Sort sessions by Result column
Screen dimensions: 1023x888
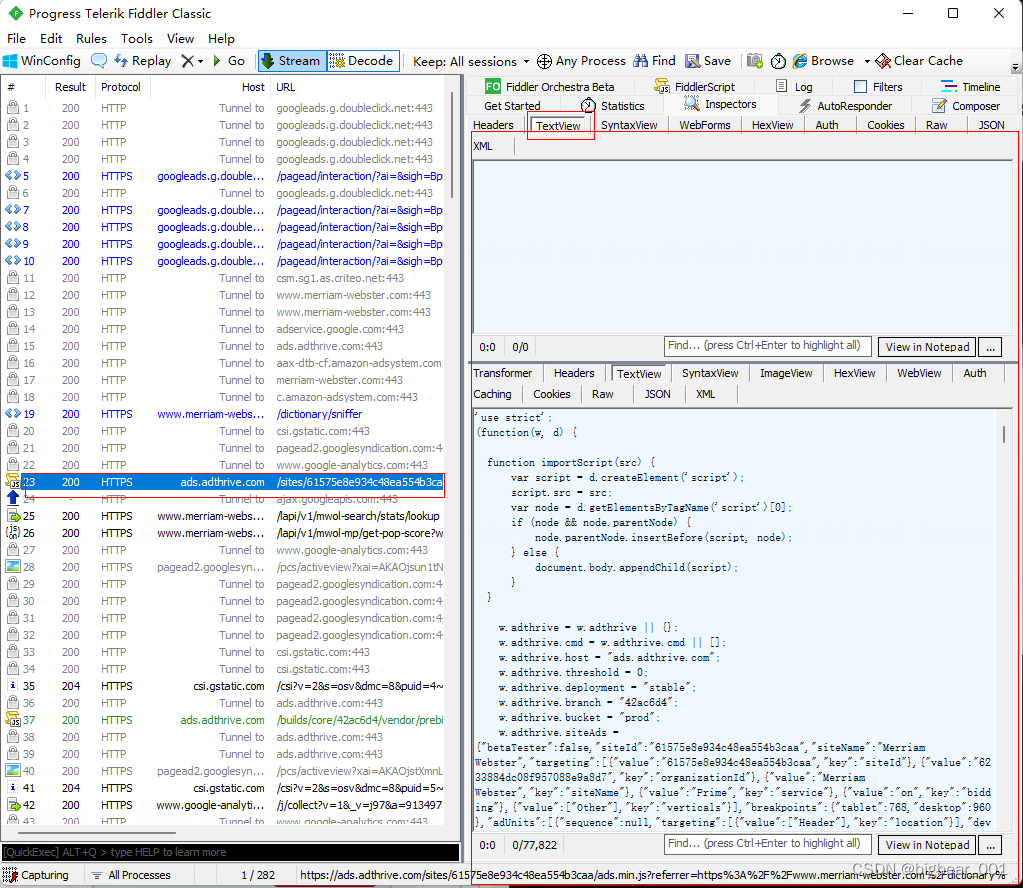click(x=70, y=87)
